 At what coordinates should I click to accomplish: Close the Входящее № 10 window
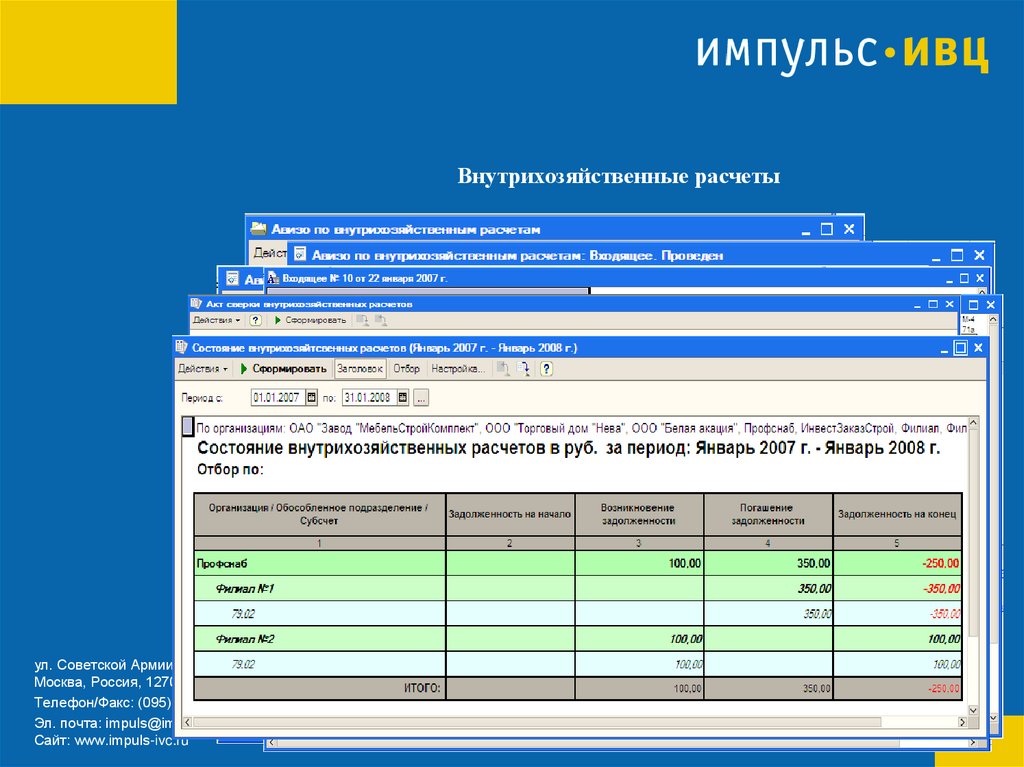coord(980,278)
